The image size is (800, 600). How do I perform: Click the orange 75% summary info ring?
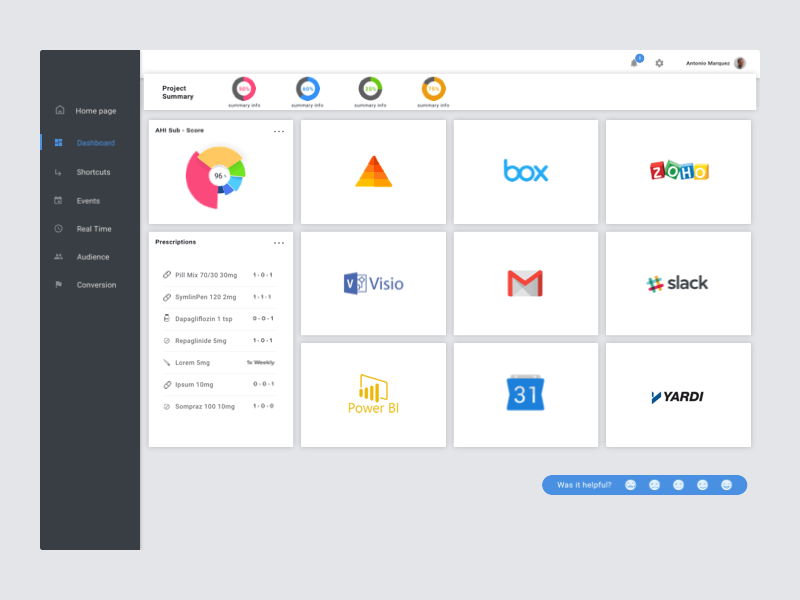(x=433, y=89)
